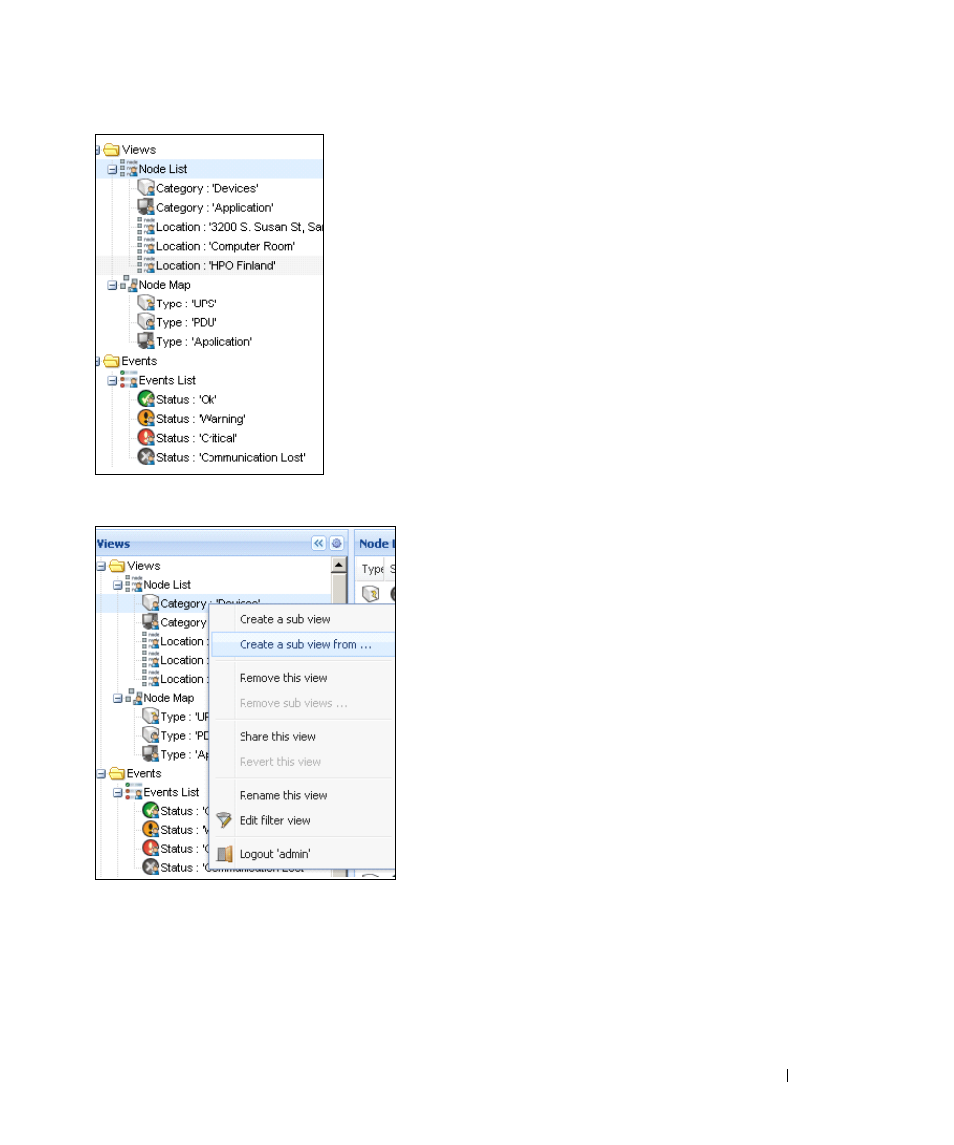954x1145 pixels.
Task: Click Node Map icon in lower panel
Action: pyautogui.click(x=134, y=697)
